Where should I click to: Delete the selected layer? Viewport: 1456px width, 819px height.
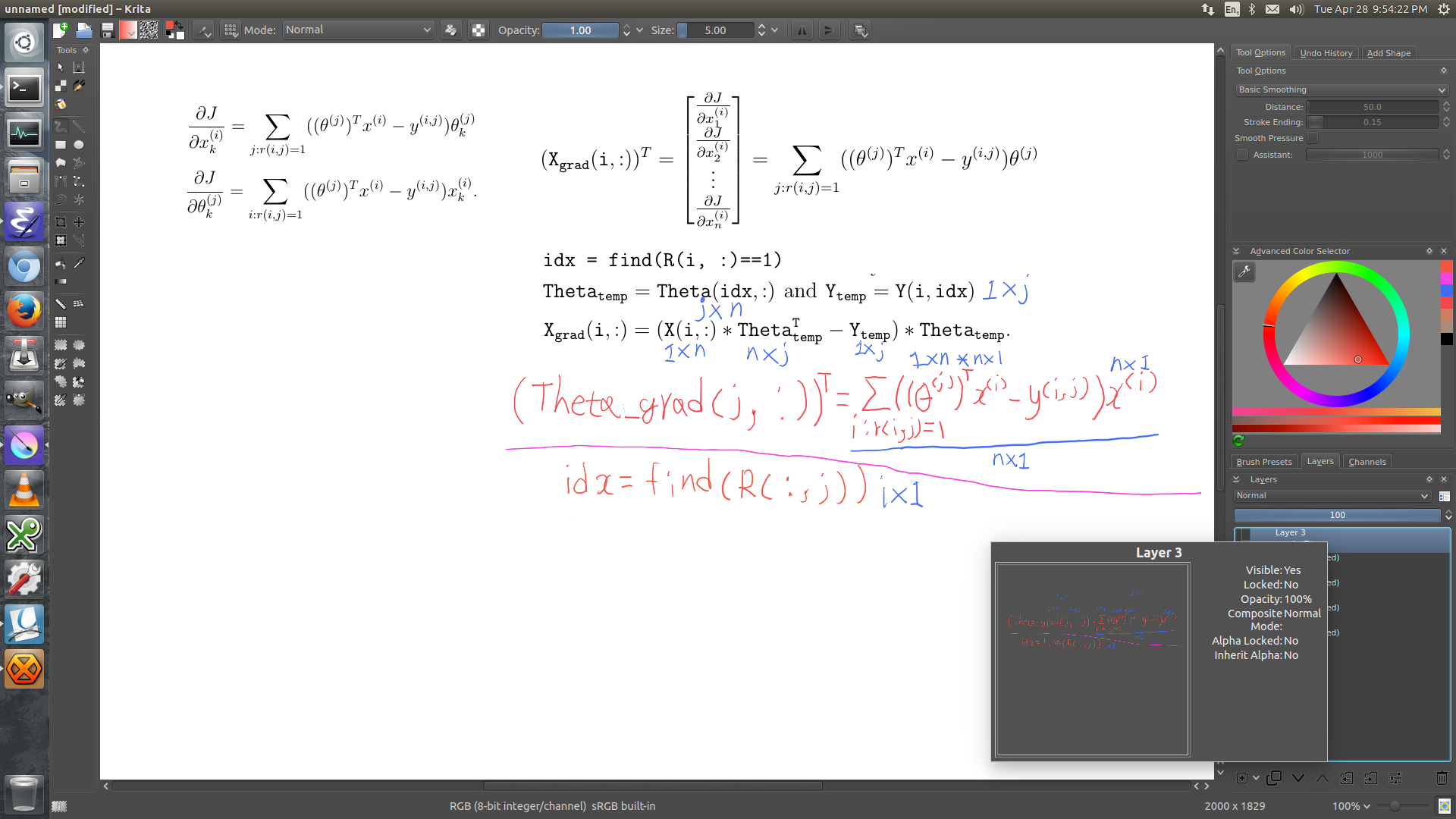1442,778
